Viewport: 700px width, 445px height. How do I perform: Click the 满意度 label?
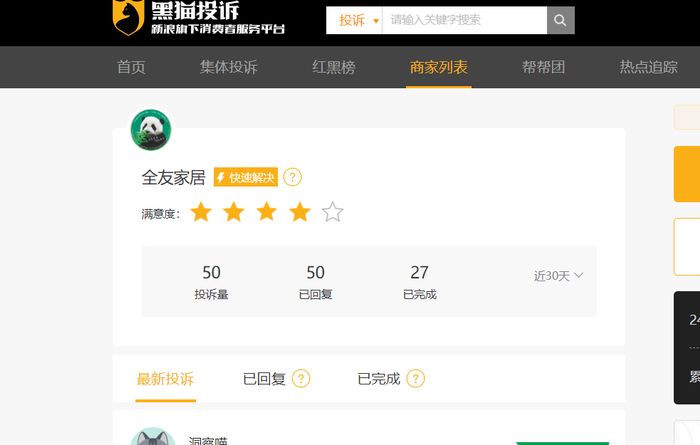click(x=160, y=214)
